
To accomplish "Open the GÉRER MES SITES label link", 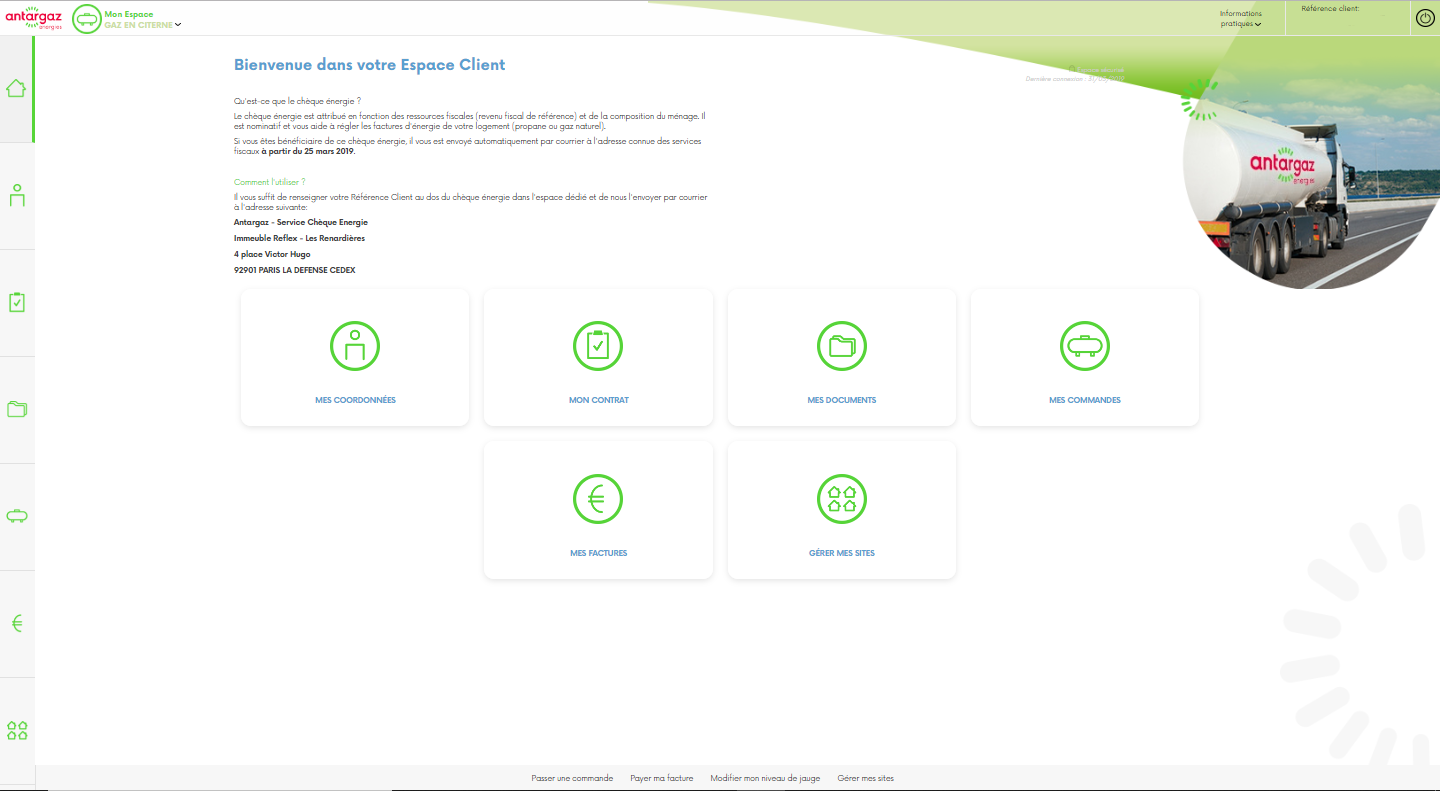I will 842,553.
